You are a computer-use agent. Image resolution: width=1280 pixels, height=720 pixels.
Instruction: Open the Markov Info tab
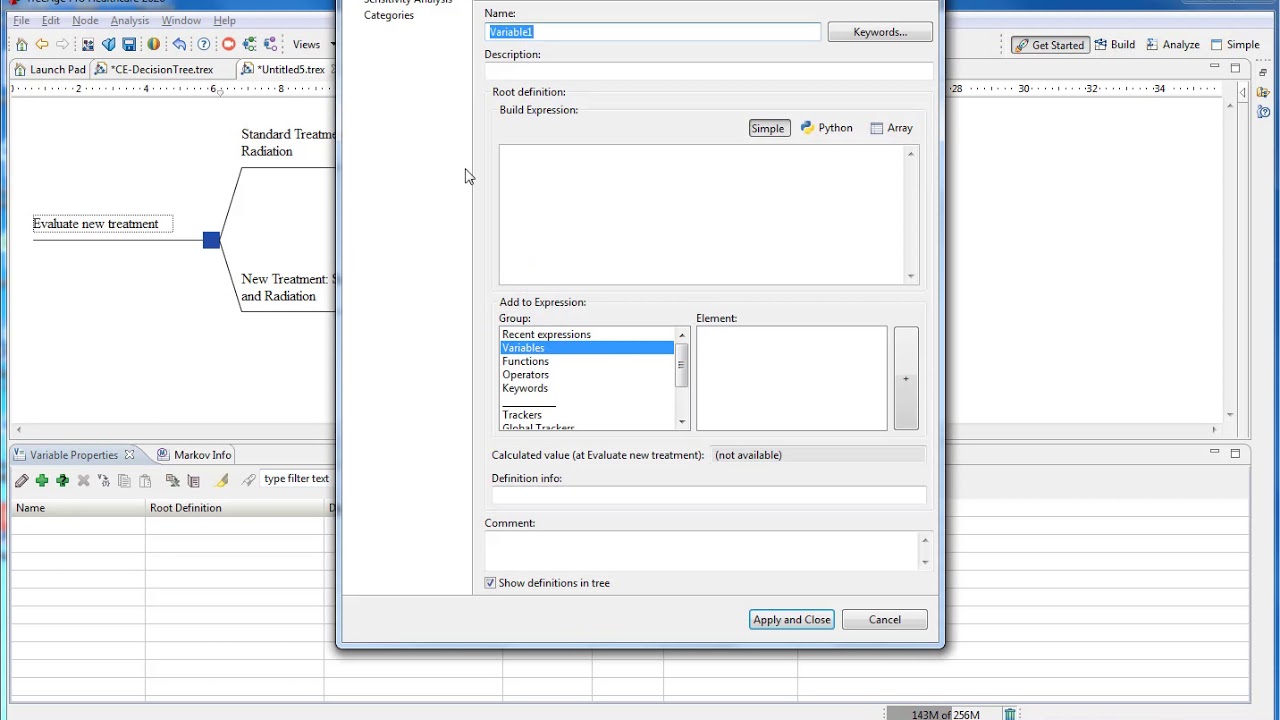pos(194,455)
